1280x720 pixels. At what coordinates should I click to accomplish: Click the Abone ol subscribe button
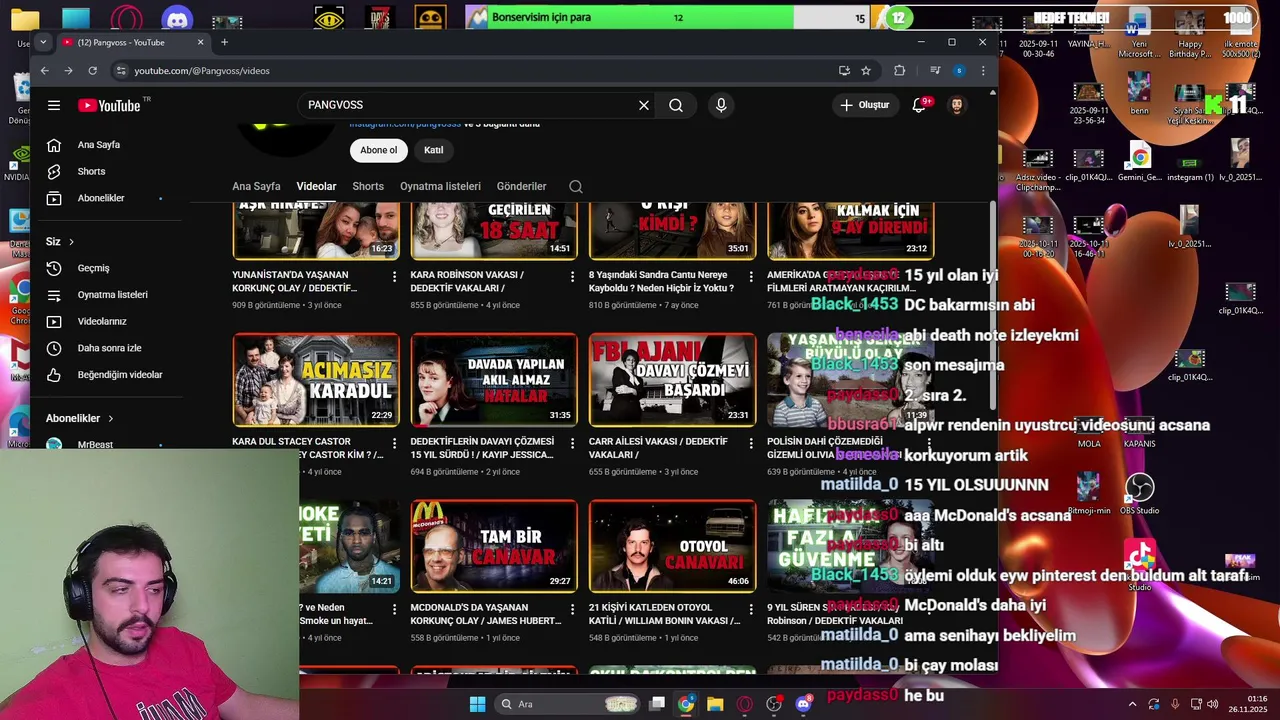pos(379,150)
